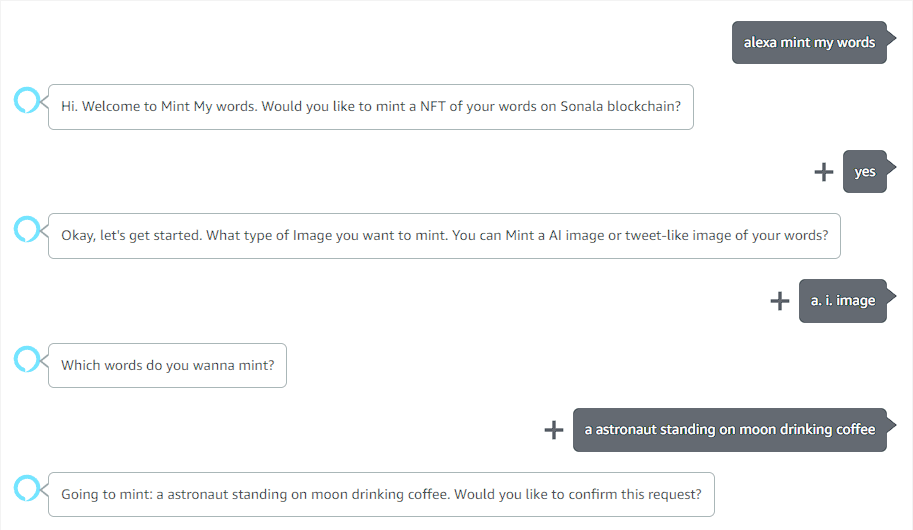Image resolution: width=913 pixels, height=530 pixels.
Task: Open the 'Okay, let's get started' response bubble
Action: click(444, 236)
